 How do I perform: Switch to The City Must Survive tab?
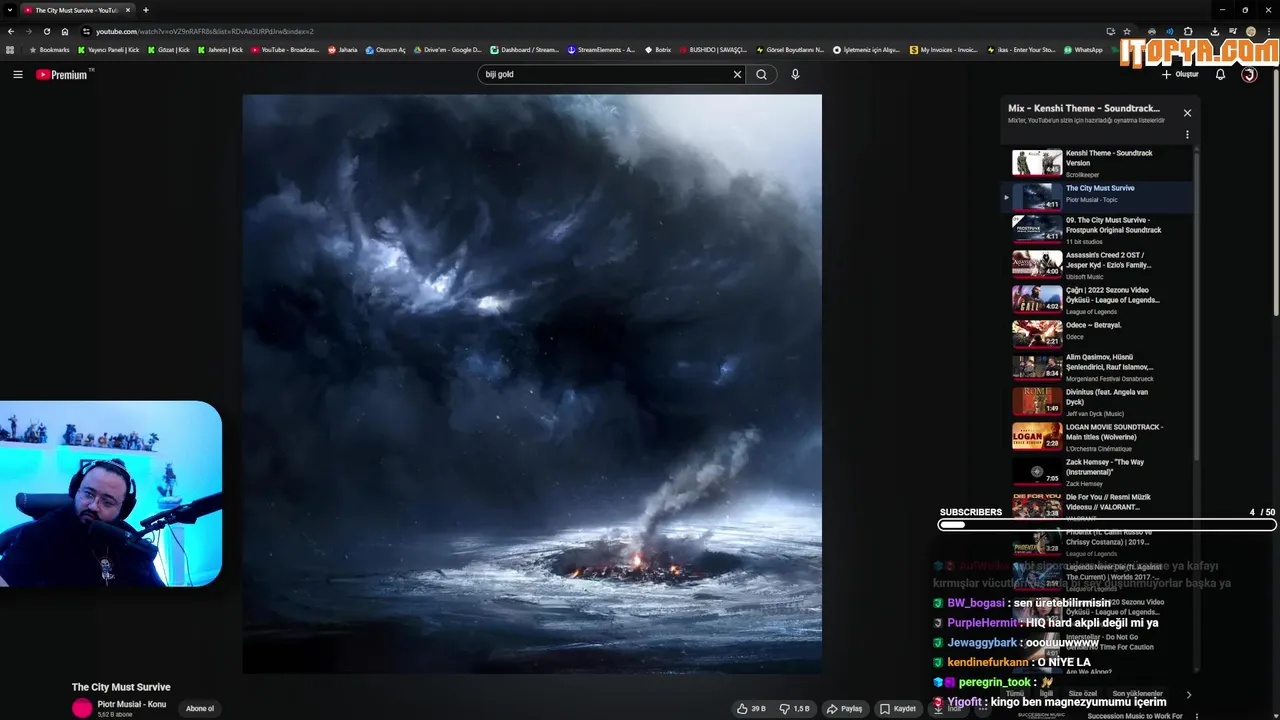[76, 10]
